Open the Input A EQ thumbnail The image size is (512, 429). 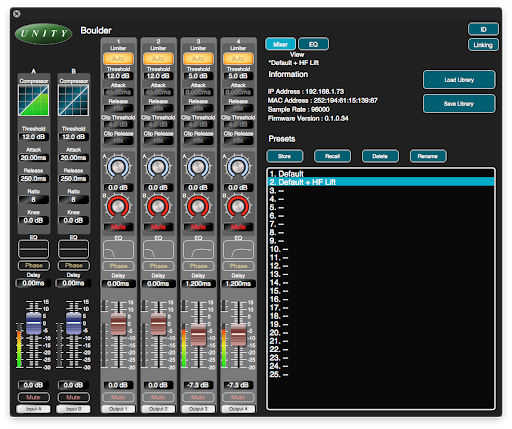(34, 249)
